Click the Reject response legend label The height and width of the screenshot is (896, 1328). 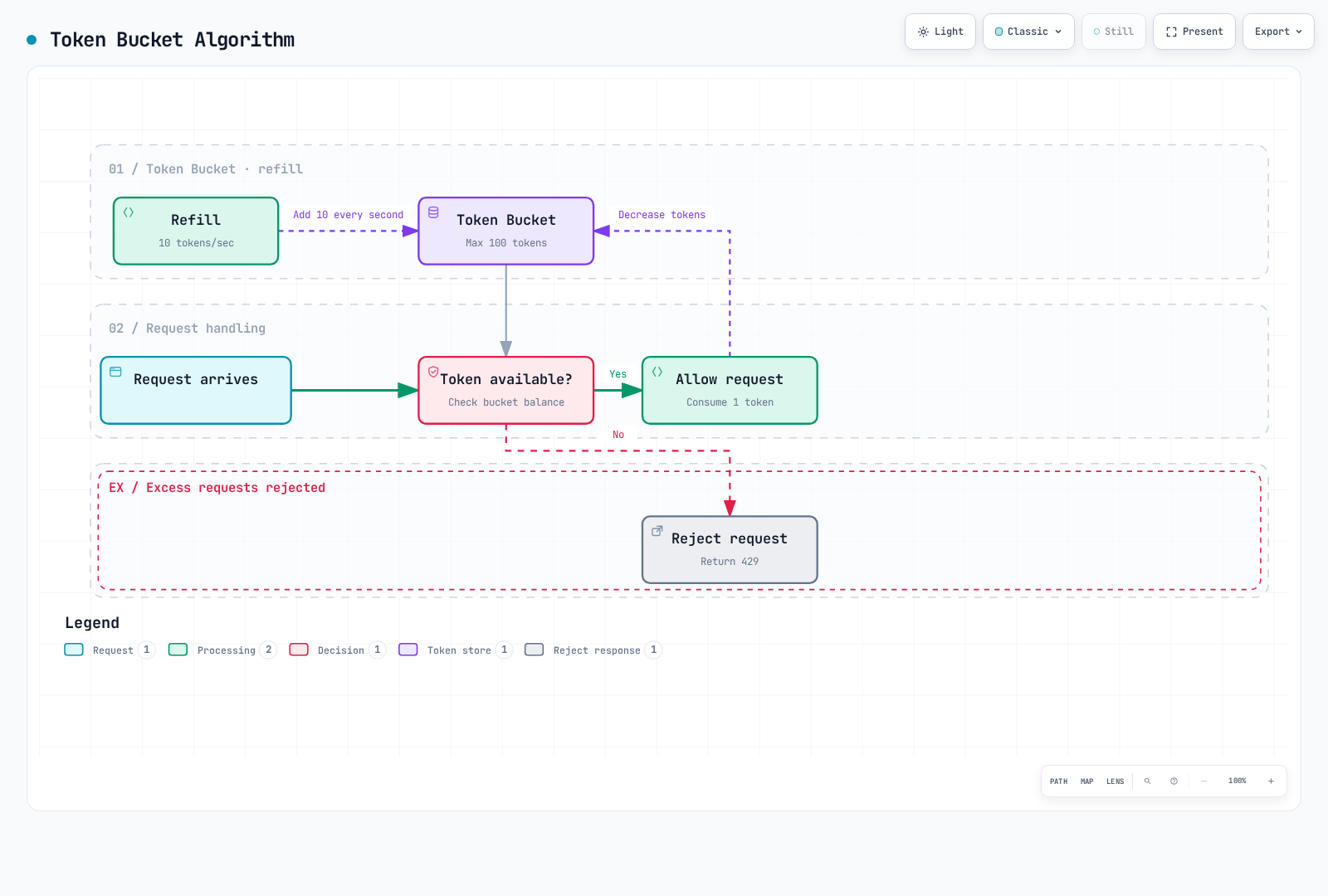597,650
